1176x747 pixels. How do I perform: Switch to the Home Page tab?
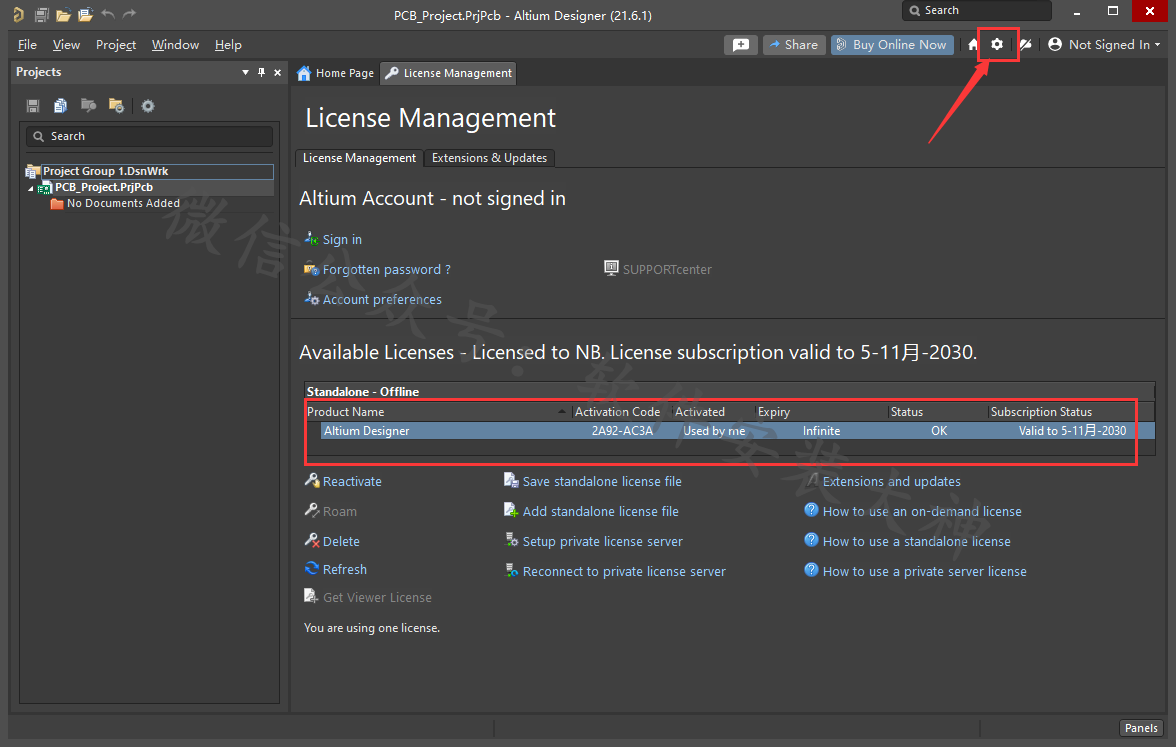336,74
